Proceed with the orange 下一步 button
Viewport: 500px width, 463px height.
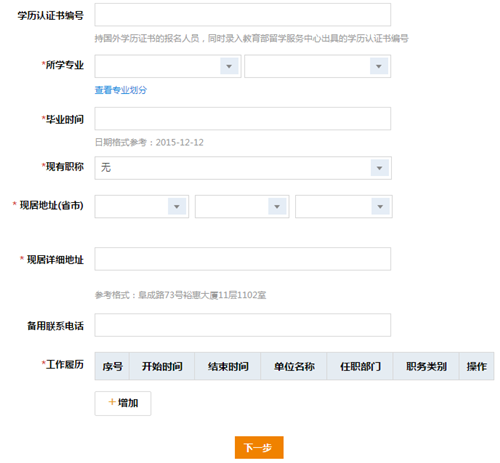click(x=259, y=447)
